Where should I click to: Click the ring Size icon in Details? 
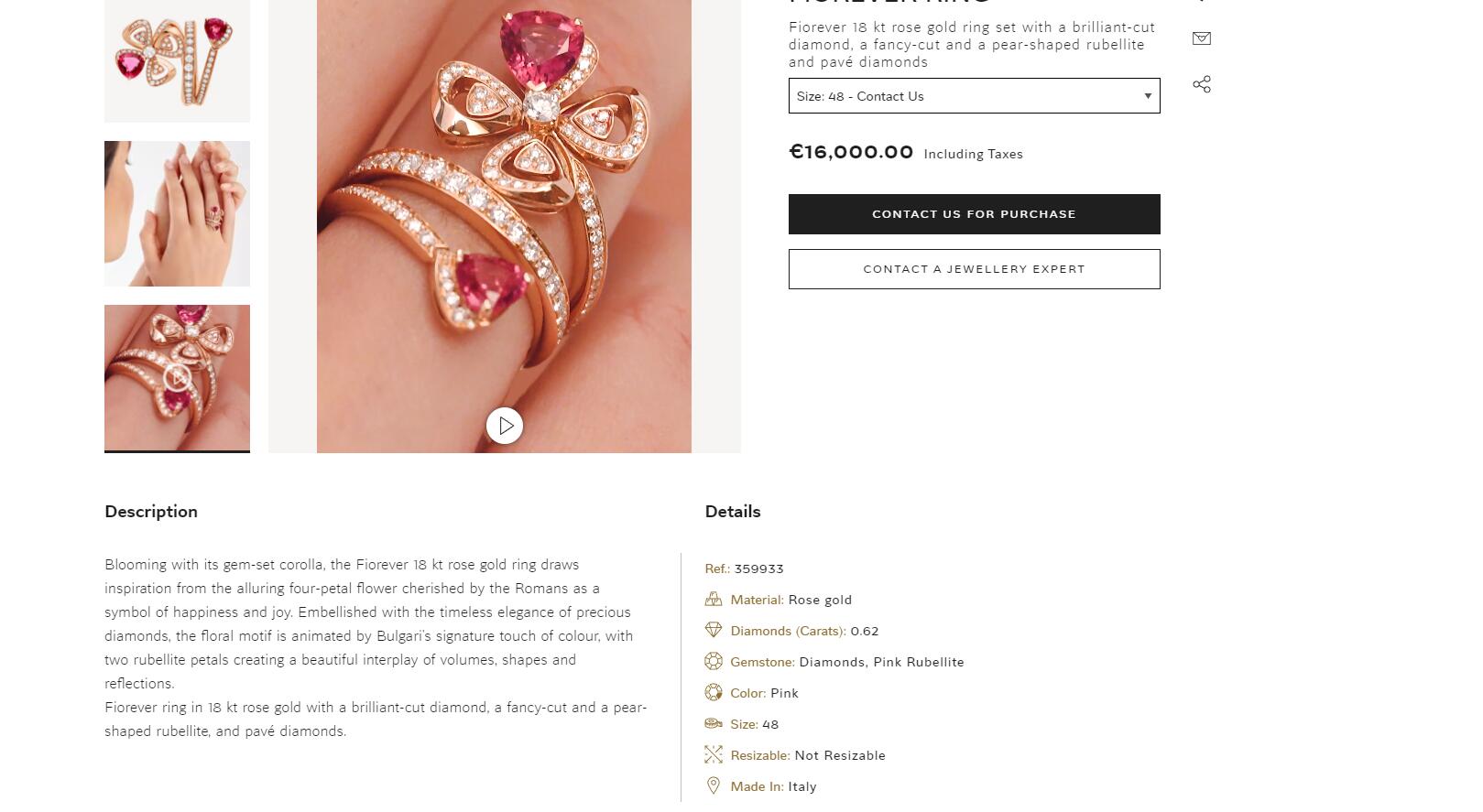714,723
